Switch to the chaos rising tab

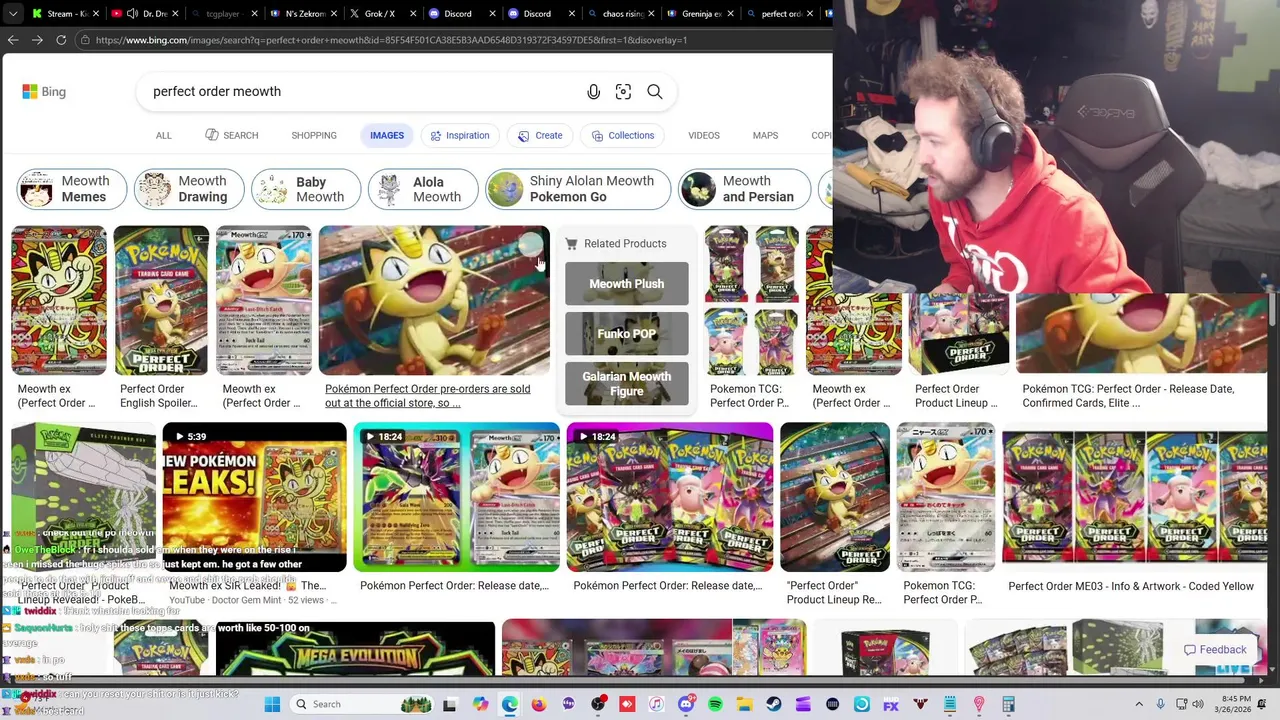(621, 14)
